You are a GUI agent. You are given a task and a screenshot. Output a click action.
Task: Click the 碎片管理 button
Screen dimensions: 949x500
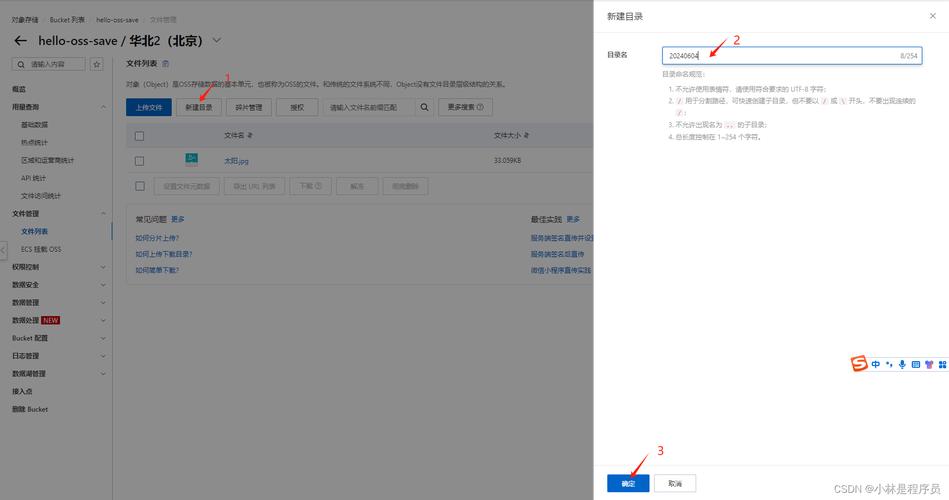pyautogui.click(x=249, y=107)
